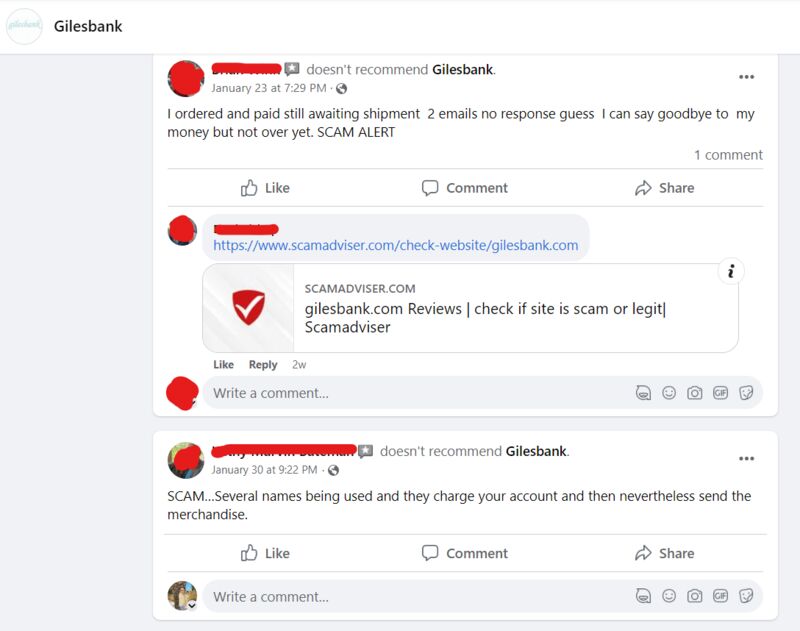800x631 pixels.
Task: Insert emoji in first comment box
Action: click(x=669, y=393)
